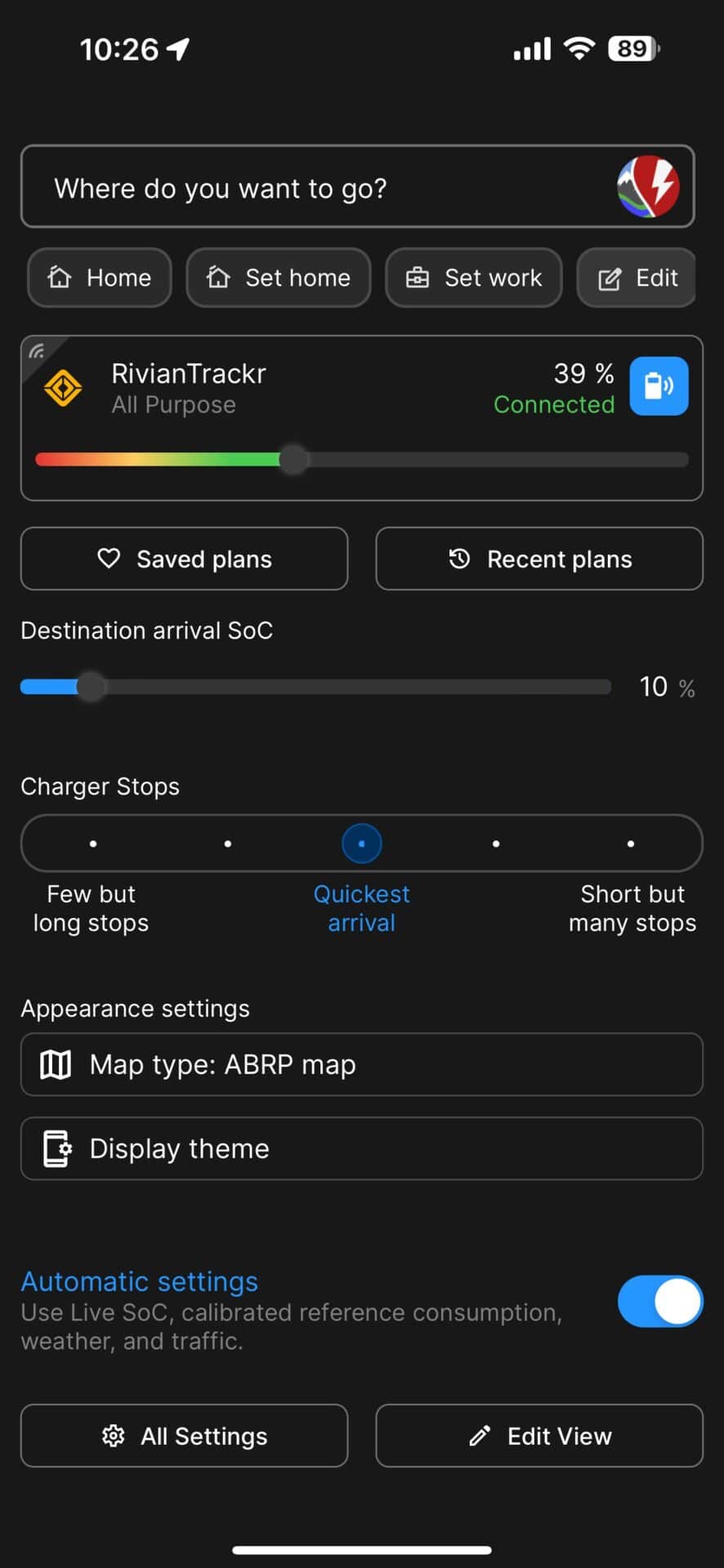Tap the orange Rivian vehicle logo
This screenshot has width=724, height=1568.
pos(63,389)
